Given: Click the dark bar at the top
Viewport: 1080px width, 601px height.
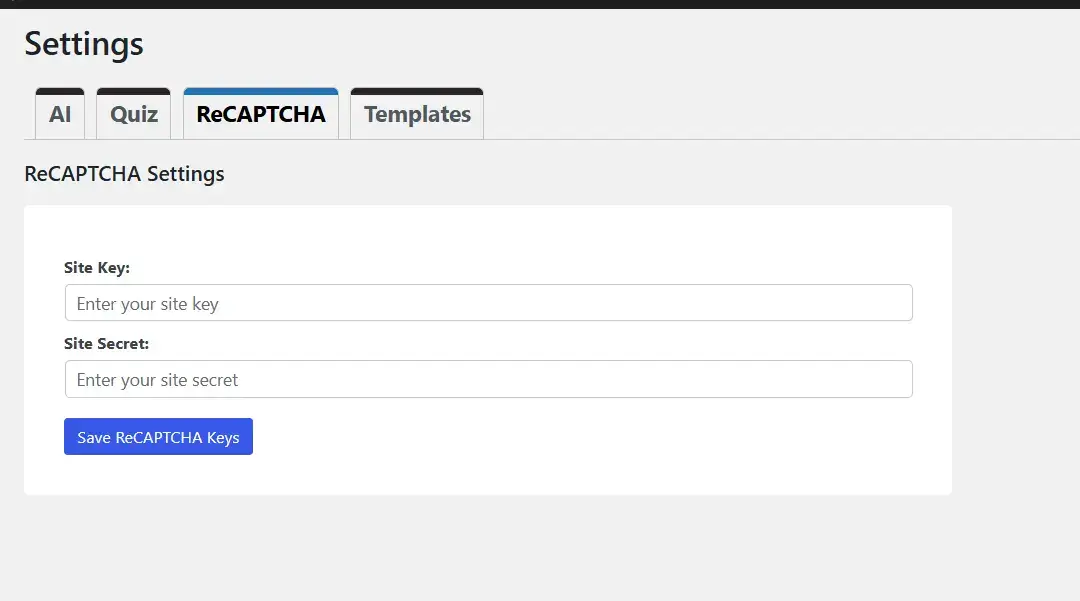Looking at the screenshot, I should pyautogui.click(x=540, y=4).
